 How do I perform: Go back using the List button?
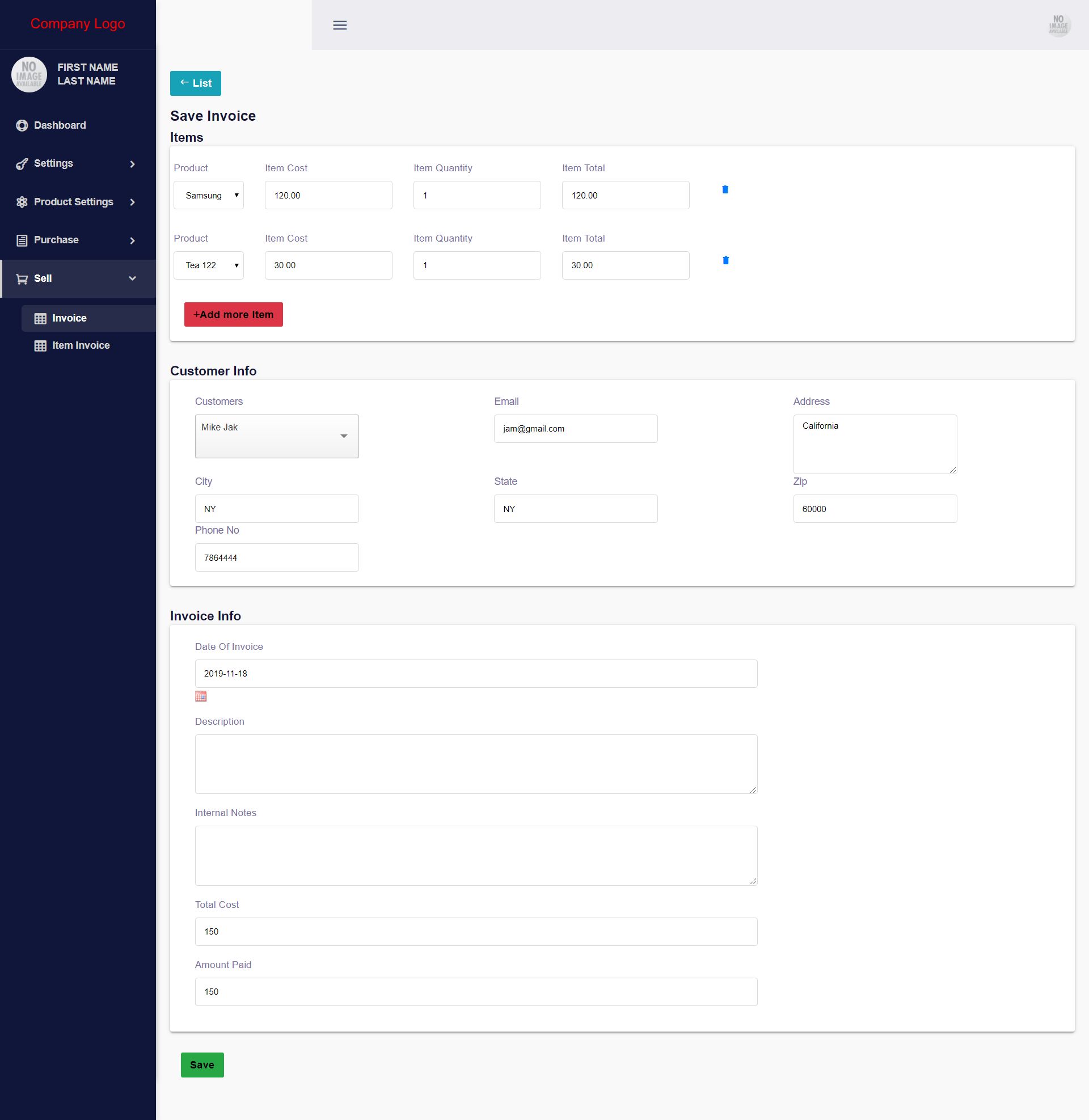pos(196,83)
